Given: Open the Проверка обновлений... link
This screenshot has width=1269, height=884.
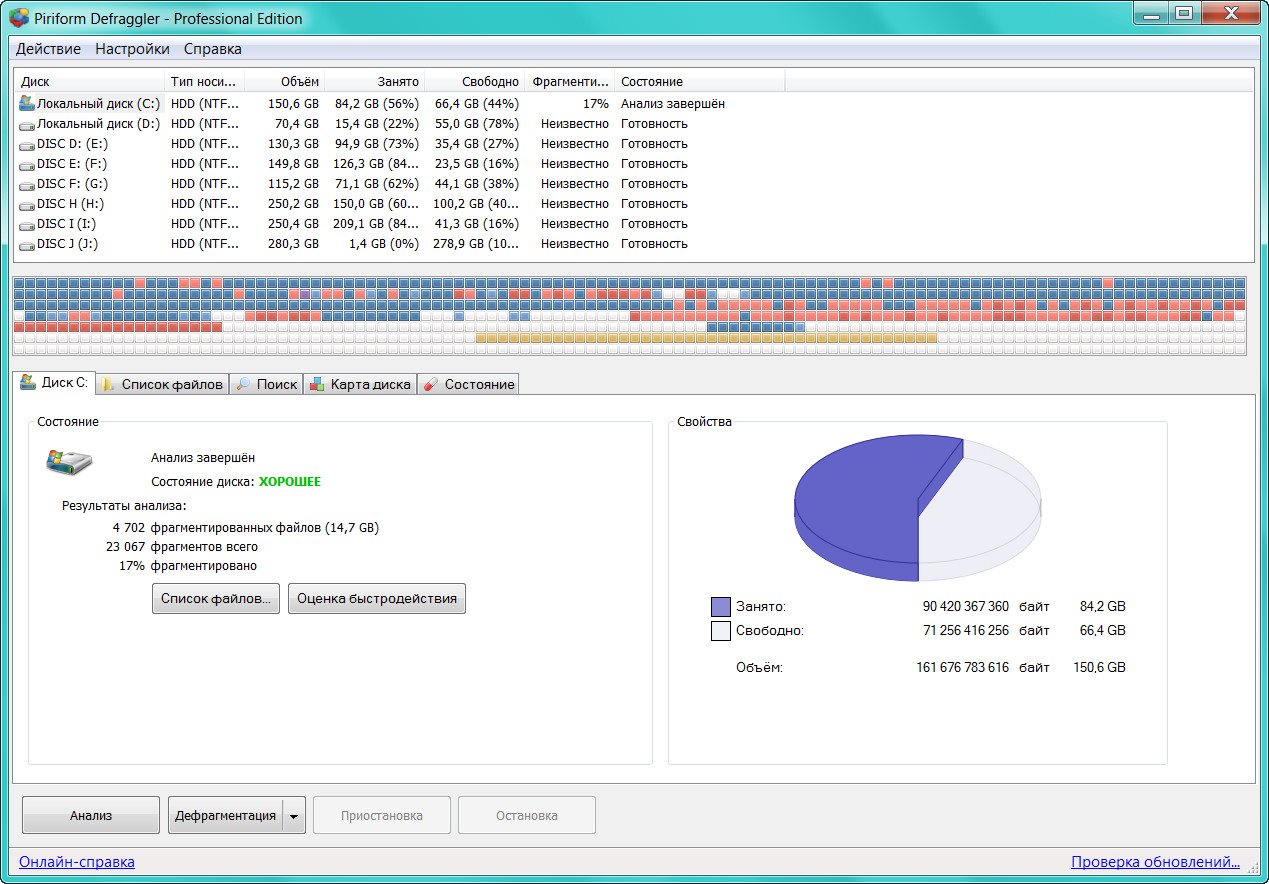Looking at the screenshot, I should pos(1155,862).
